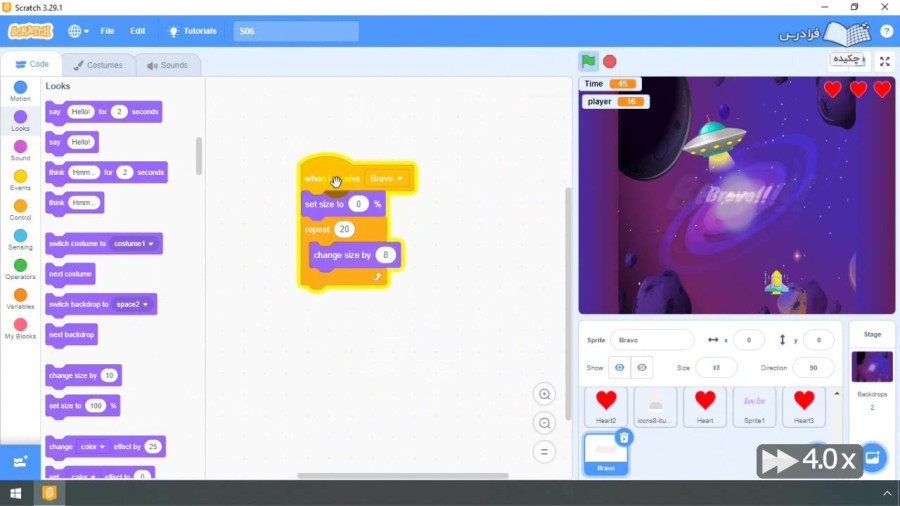Open the Bravo message dropdown in hat block
The image size is (900, 506).
[386, 178]
